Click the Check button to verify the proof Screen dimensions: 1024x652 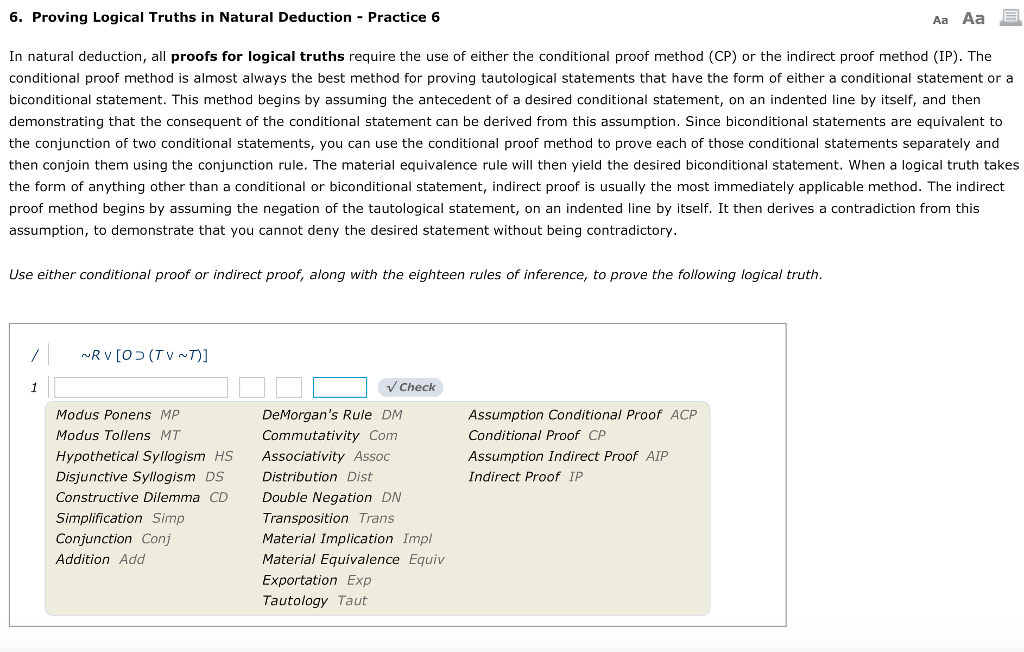click(409, 387)
